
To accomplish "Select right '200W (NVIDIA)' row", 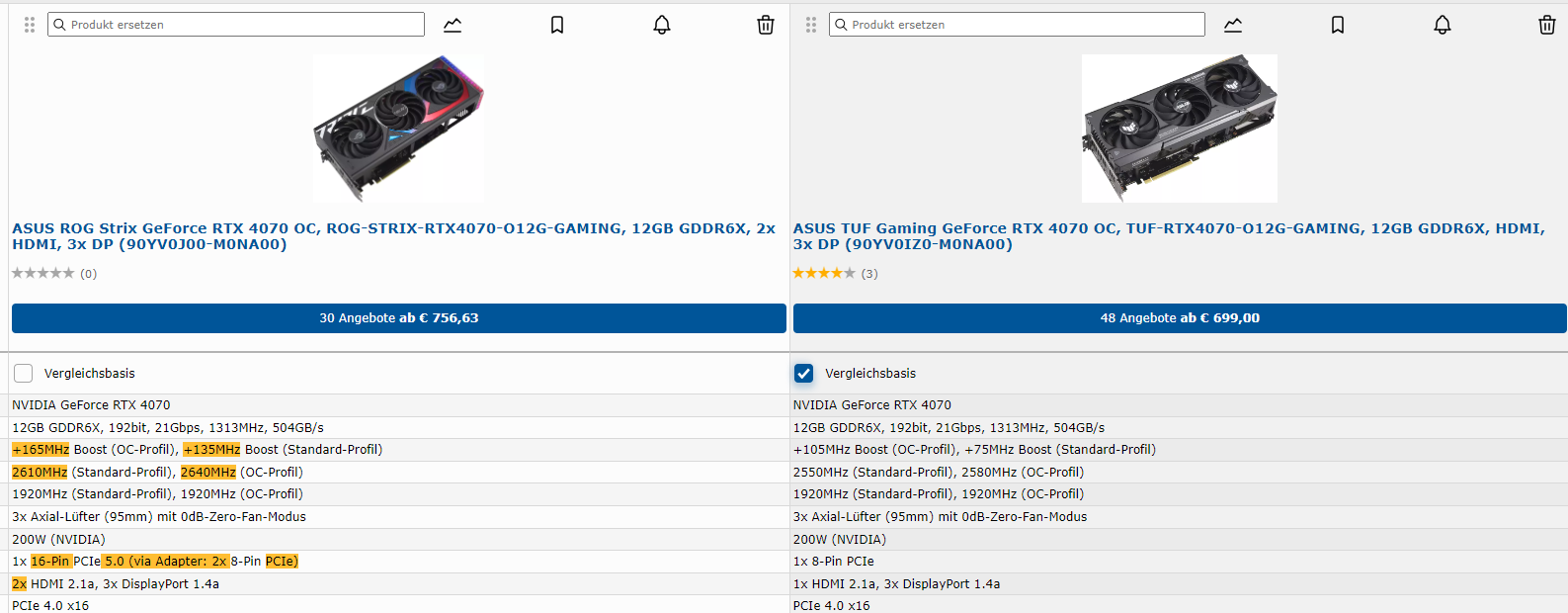I will tap(1179, 540).
